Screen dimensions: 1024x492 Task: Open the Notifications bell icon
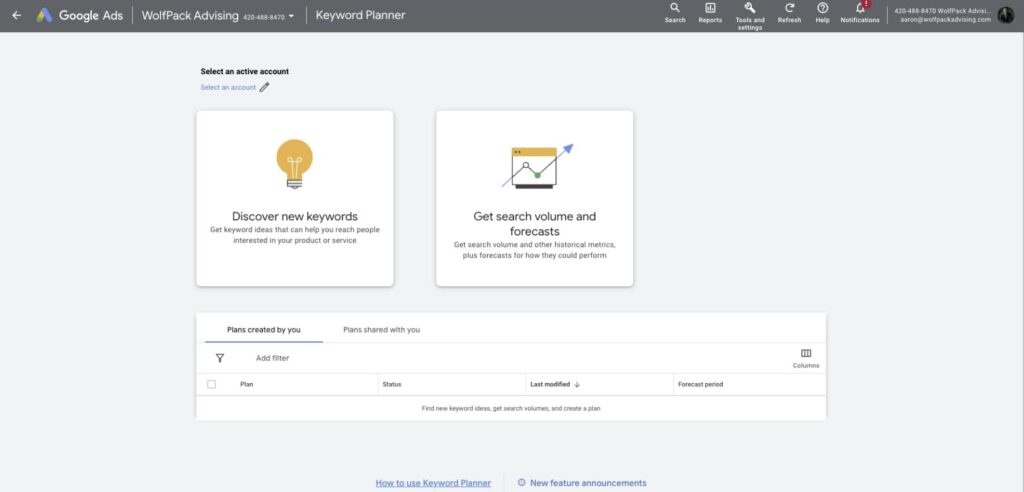click(x=860, y=8)
